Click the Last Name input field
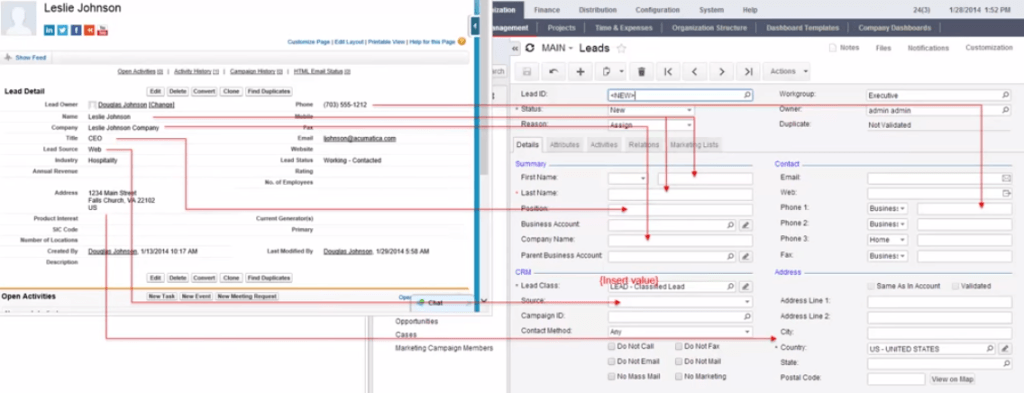This screenshot has width=1024, height=393. pyautogui.click(x=680, y=194)
